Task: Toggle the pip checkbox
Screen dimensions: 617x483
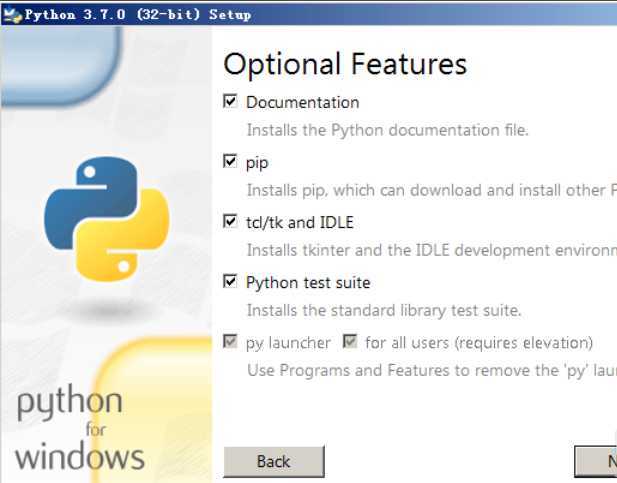Action: click(x=230, y=161)
